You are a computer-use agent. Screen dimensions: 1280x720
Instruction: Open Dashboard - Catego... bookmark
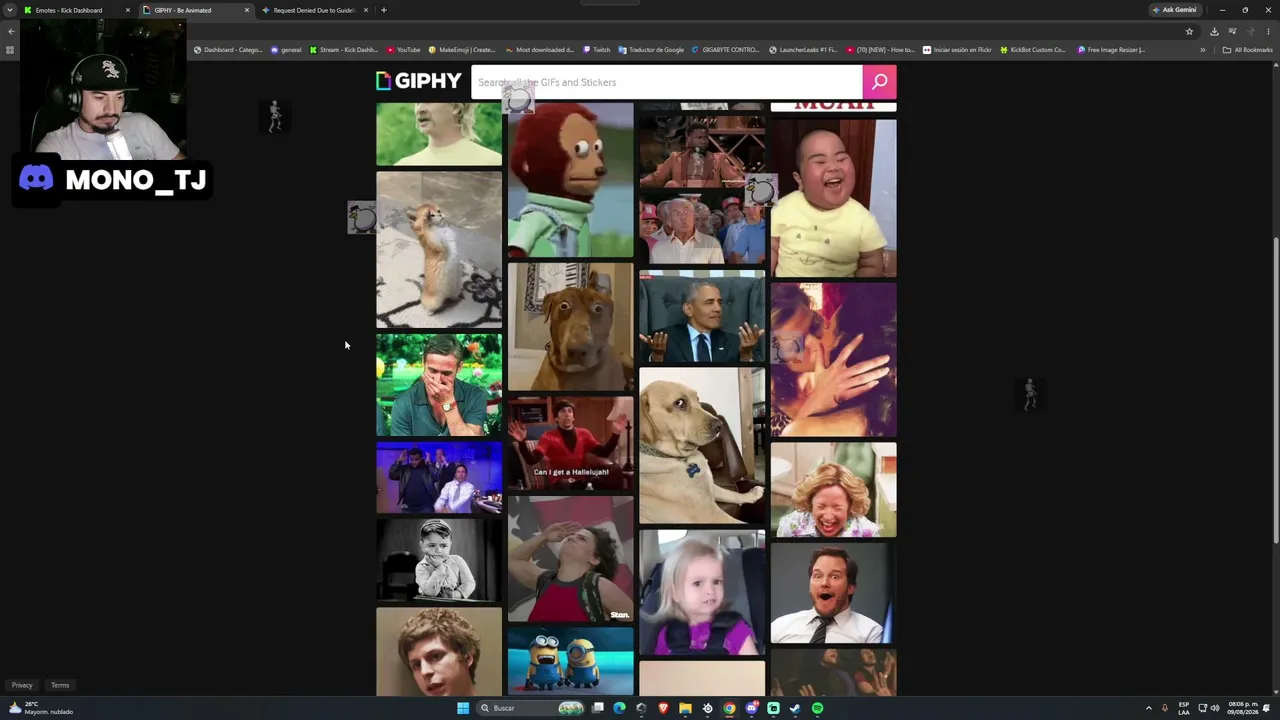click(228, 50)
